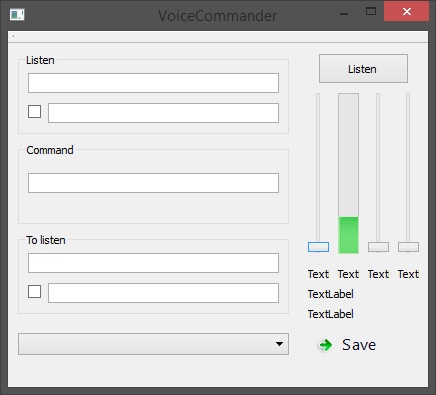Click the VoiceCommander app icon in title bar
This screenshot has height=395, width=436.
pyautogui.click(x=17, y=15)
